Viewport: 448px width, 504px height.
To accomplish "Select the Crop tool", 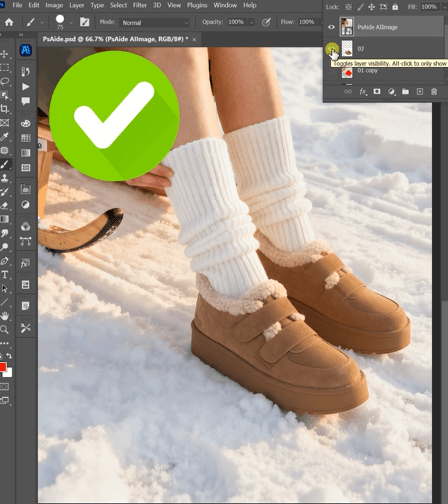I will [4, 109].
